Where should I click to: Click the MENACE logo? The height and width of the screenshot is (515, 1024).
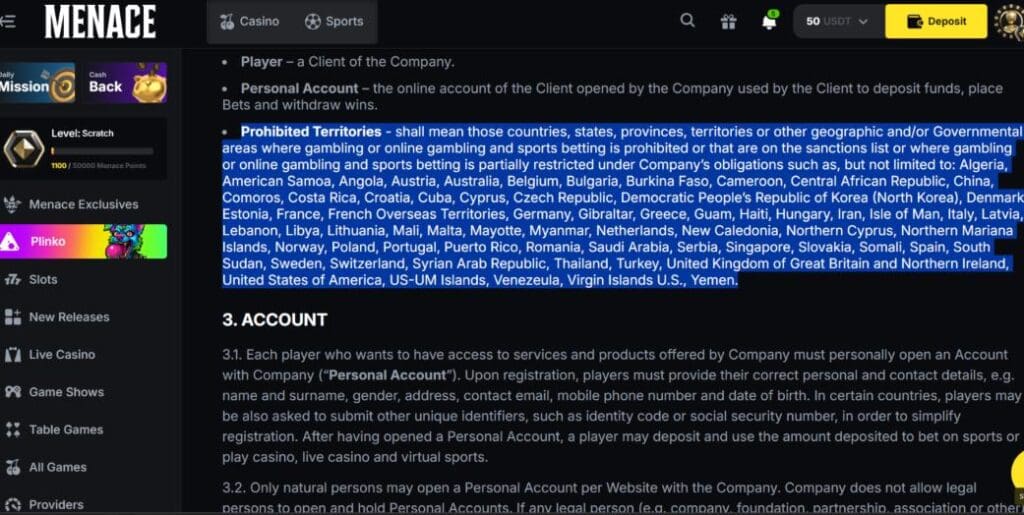[100, 21]
